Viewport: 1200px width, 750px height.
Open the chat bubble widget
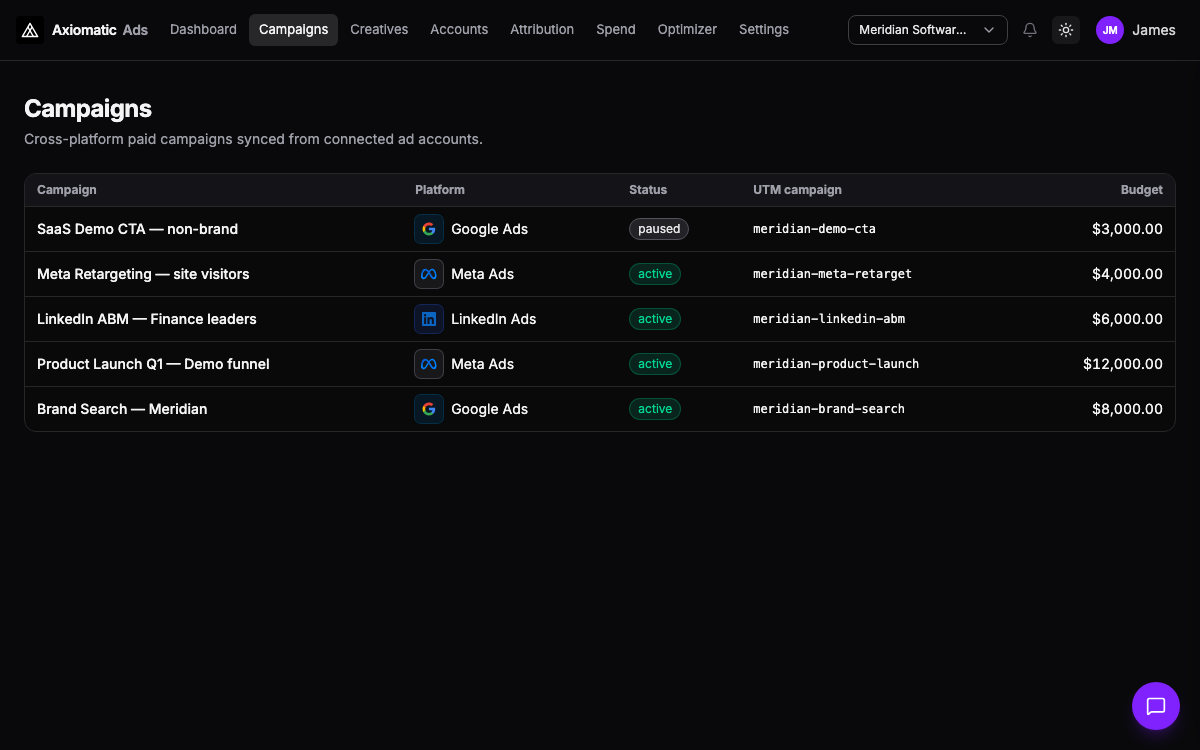pos(1156,706)
